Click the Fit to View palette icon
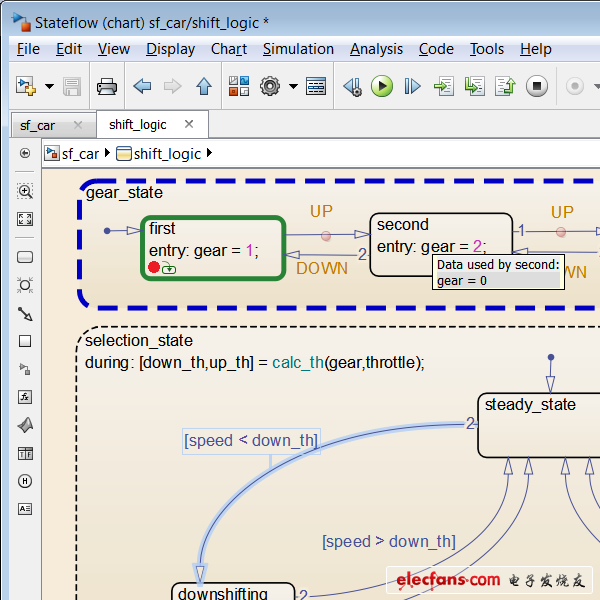Image resolution: width=600 pixels, height=600 pixels. tap(25, 219)
